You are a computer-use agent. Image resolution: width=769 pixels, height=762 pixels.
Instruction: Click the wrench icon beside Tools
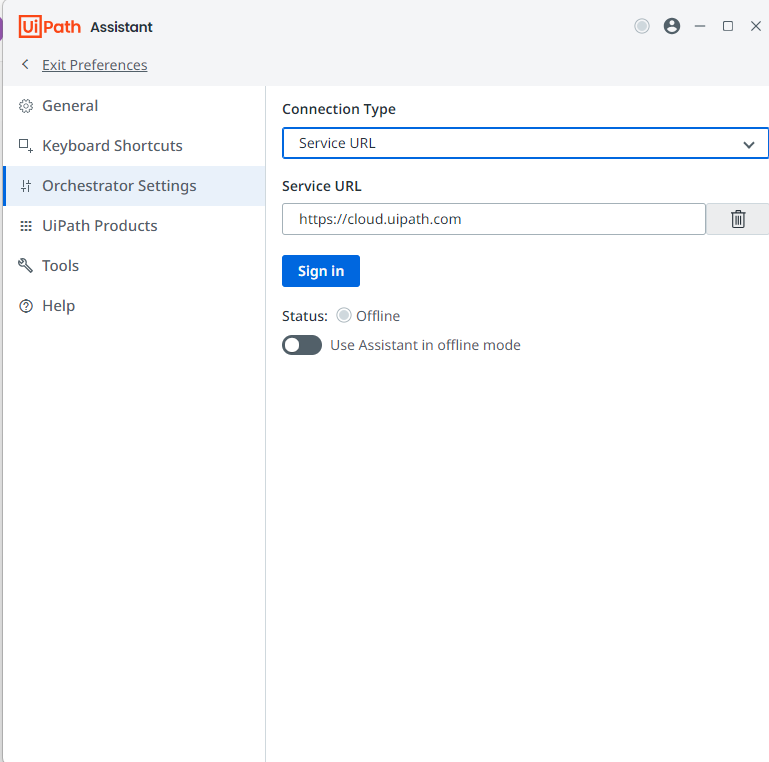(26, 266)
